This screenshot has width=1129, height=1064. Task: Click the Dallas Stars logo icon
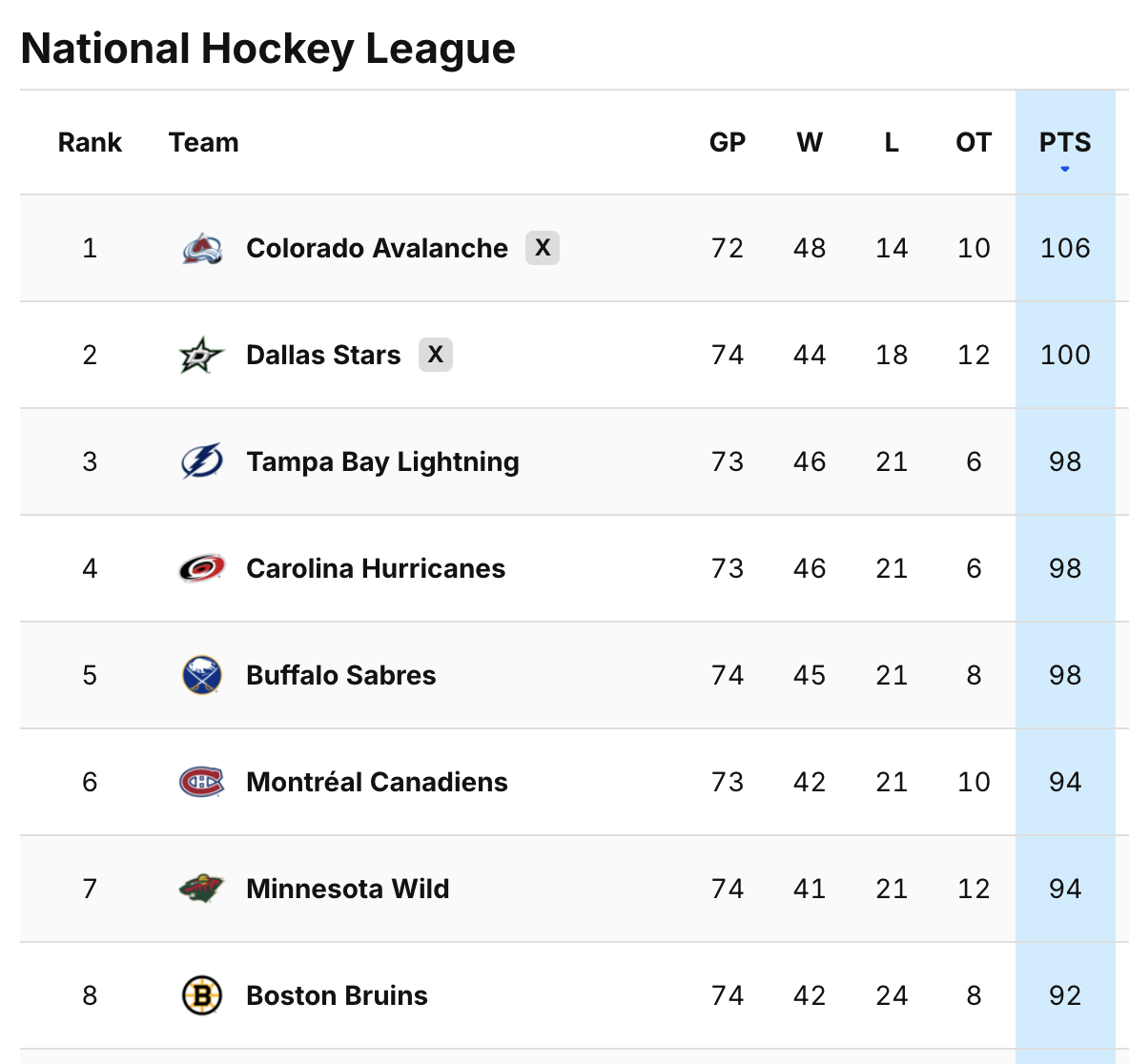click(x=202, y=356)
